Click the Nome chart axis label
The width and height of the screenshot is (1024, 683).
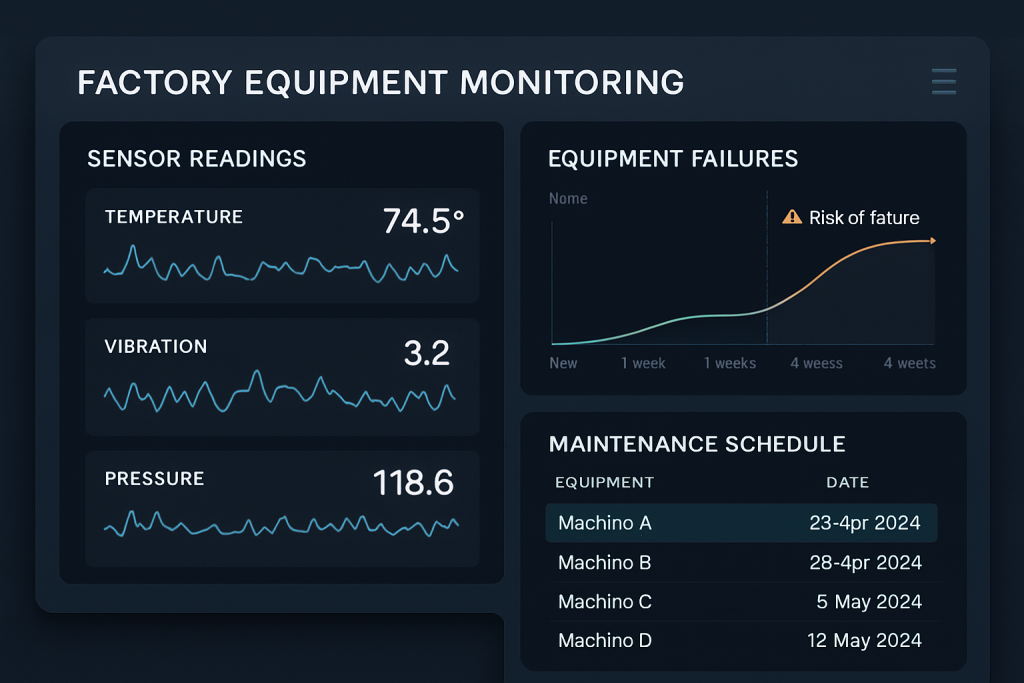pos(568,199)
